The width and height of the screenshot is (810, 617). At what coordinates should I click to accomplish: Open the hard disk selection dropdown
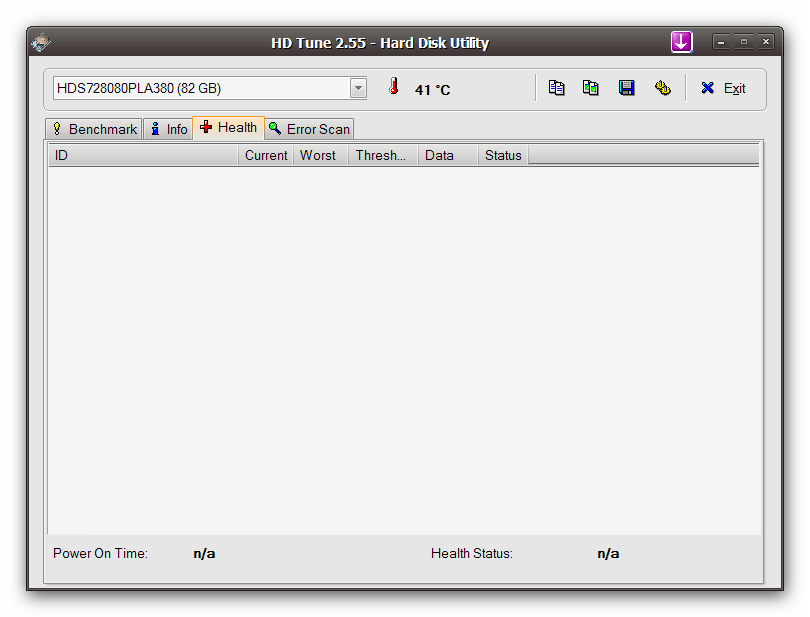(x=358, y=88)
